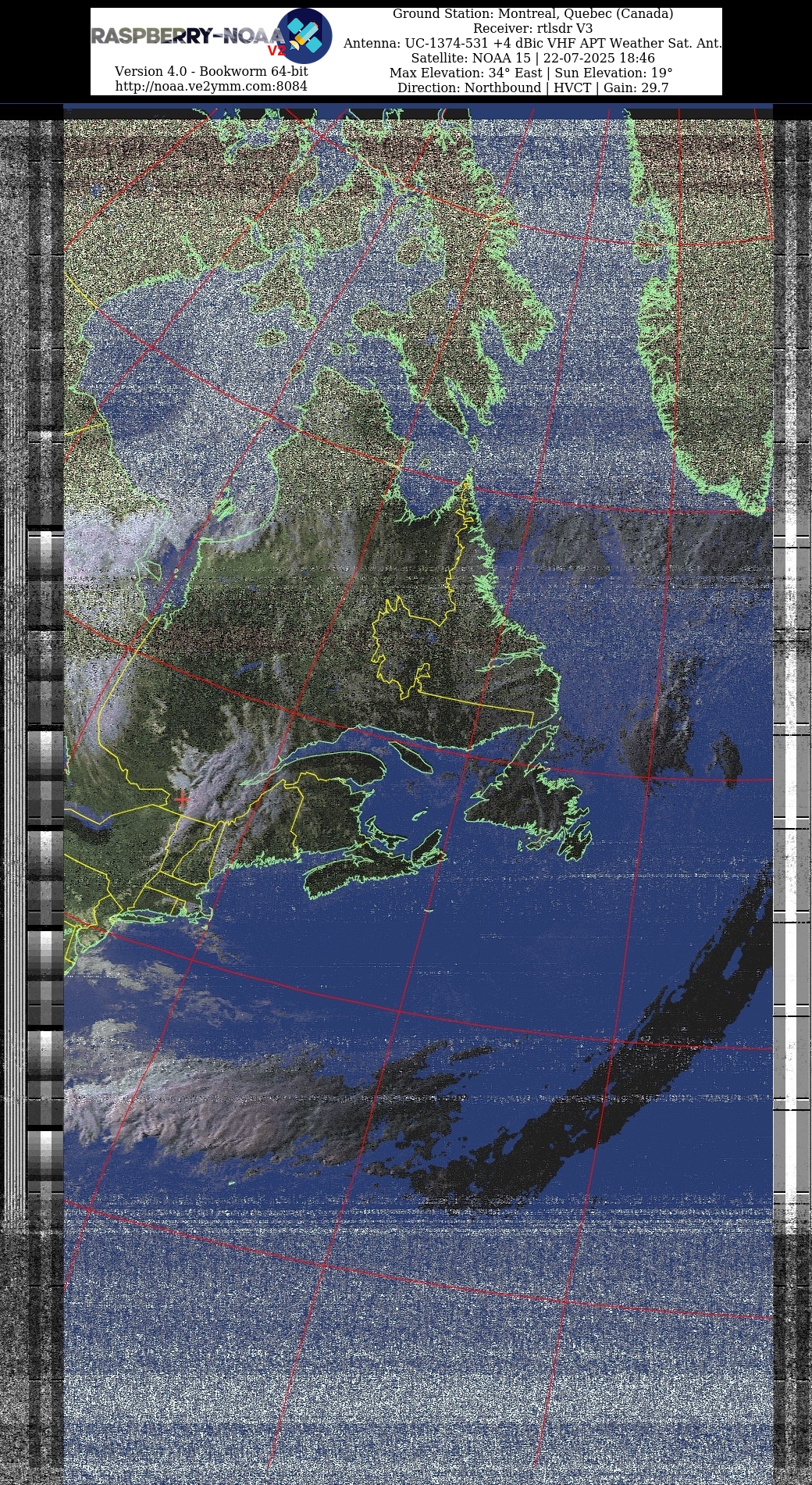This screenshot has width=812, height=1485.
Task: Click the RASPBERRY-NOAA title text
Action: coord(187,37)
